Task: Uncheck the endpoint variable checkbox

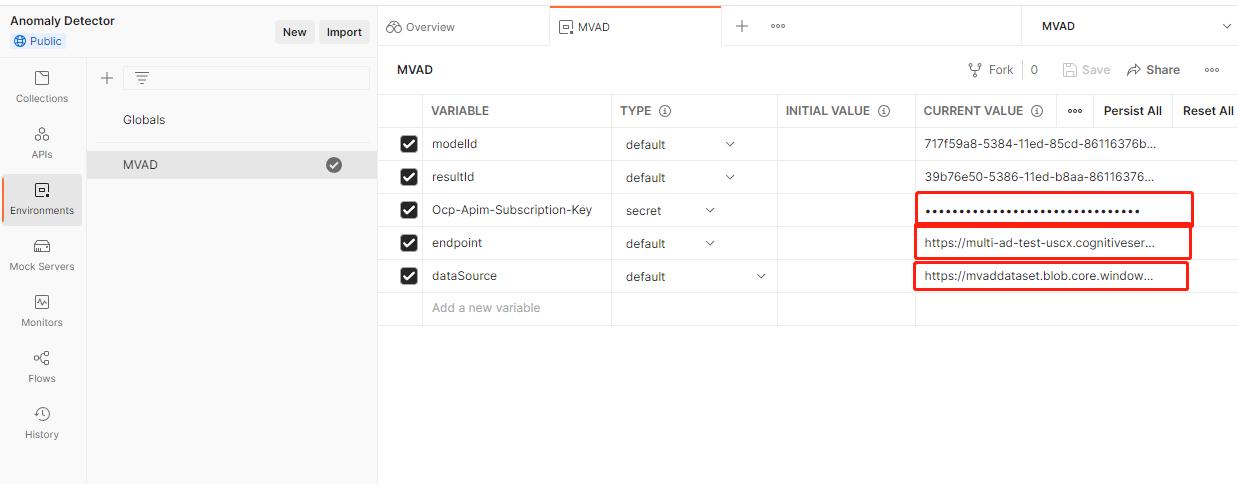Action: pos(409,243)
